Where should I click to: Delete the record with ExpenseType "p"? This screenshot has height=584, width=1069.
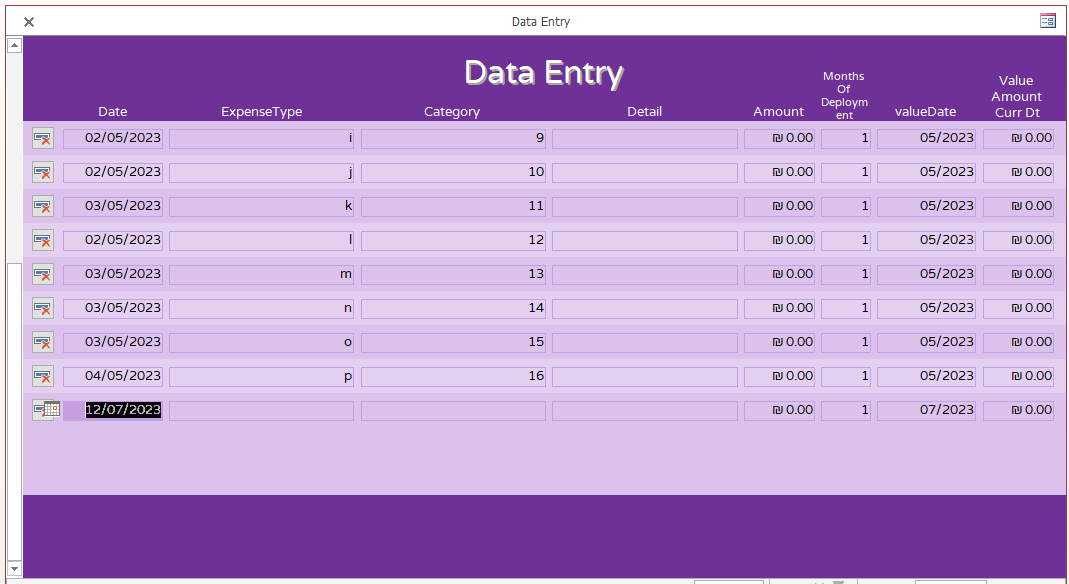tap(45, 376)
